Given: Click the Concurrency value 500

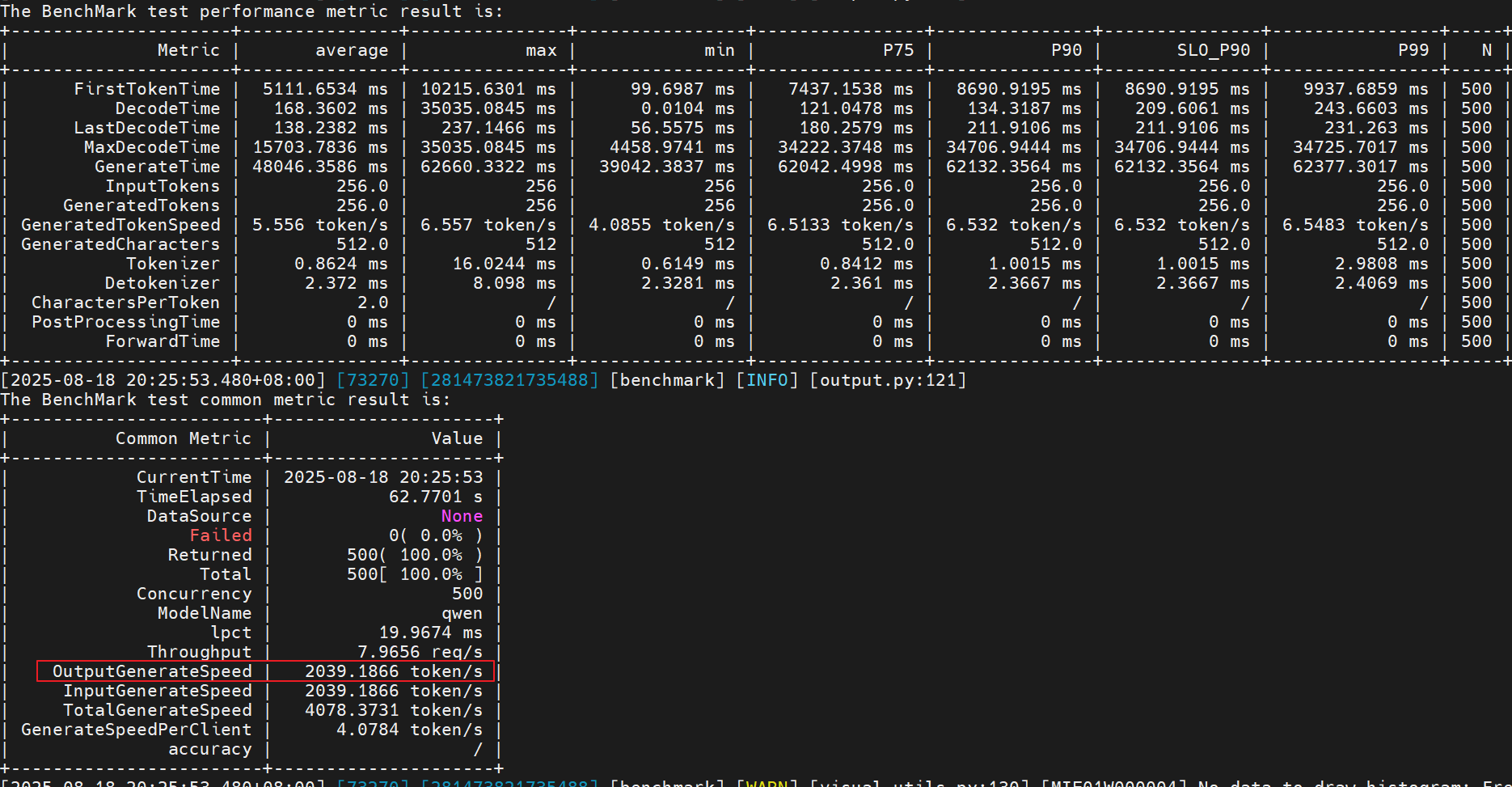Looking at the screenshot, I should [x=467, y=594].
